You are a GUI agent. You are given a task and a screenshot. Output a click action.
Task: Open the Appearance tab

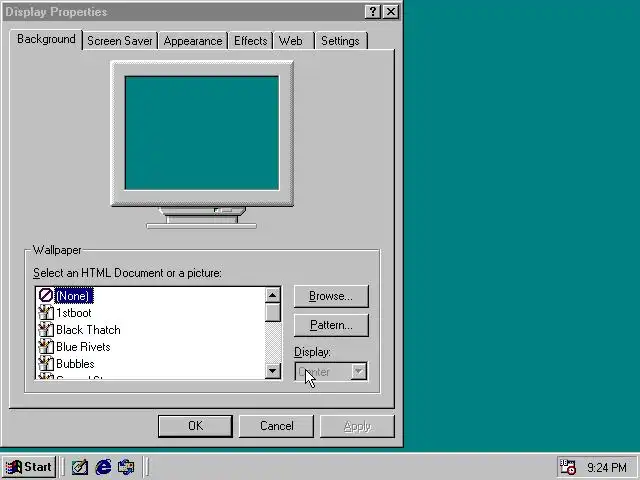pyautogui.click(x=193, y=41)
